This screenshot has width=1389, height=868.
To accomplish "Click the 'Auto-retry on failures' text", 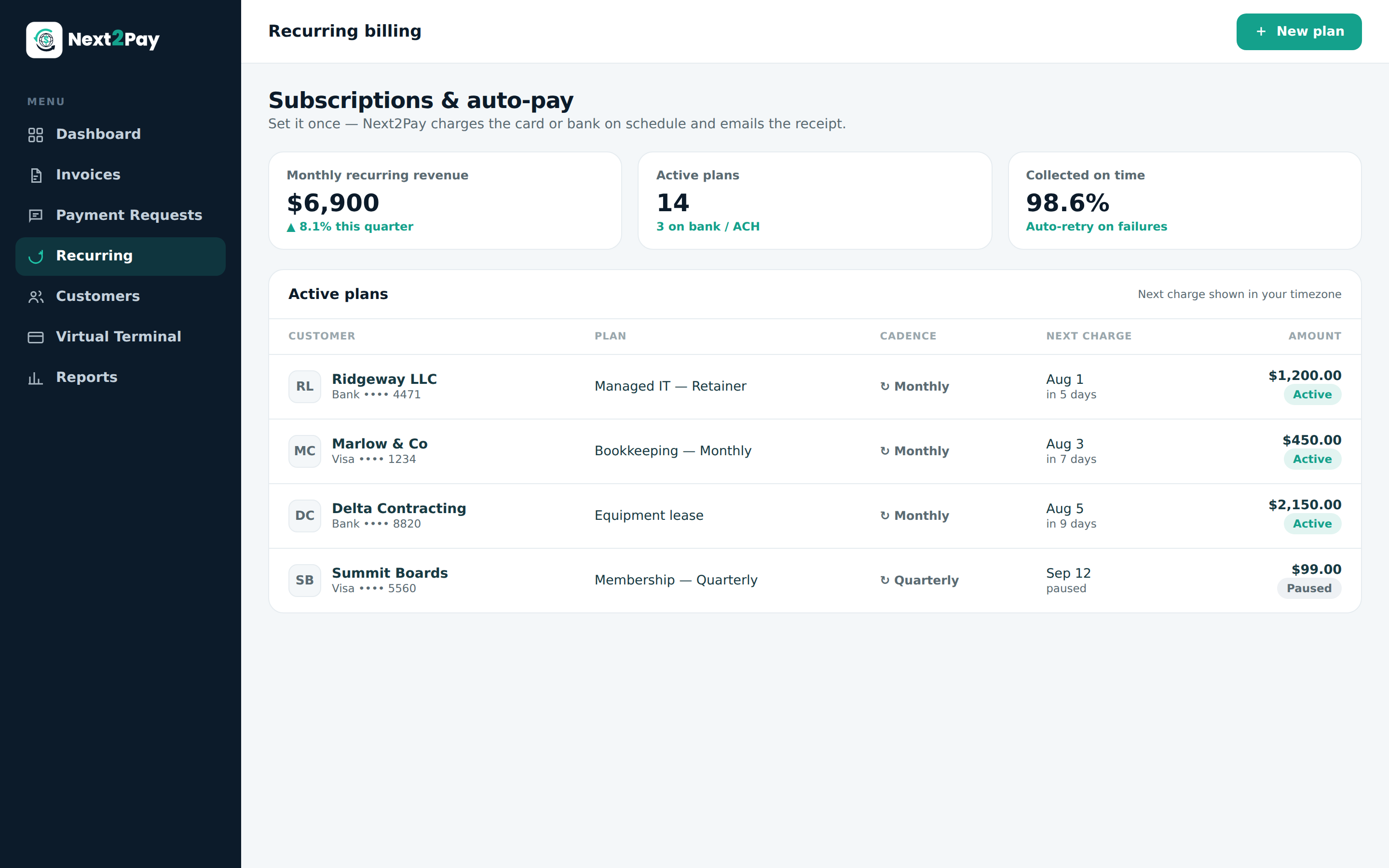I will (1096, 227).
